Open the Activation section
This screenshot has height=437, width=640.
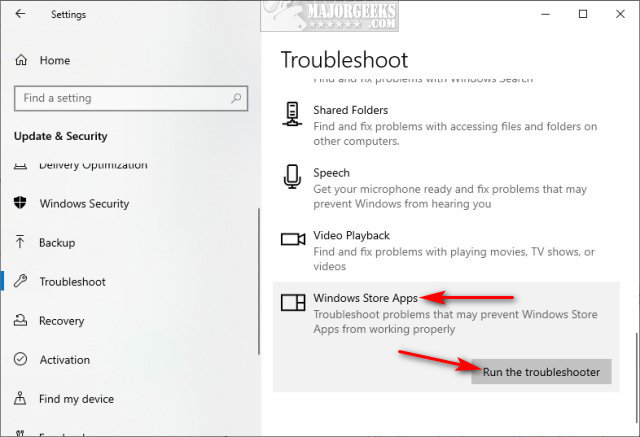pyautogui.click(x=64, y=360)
